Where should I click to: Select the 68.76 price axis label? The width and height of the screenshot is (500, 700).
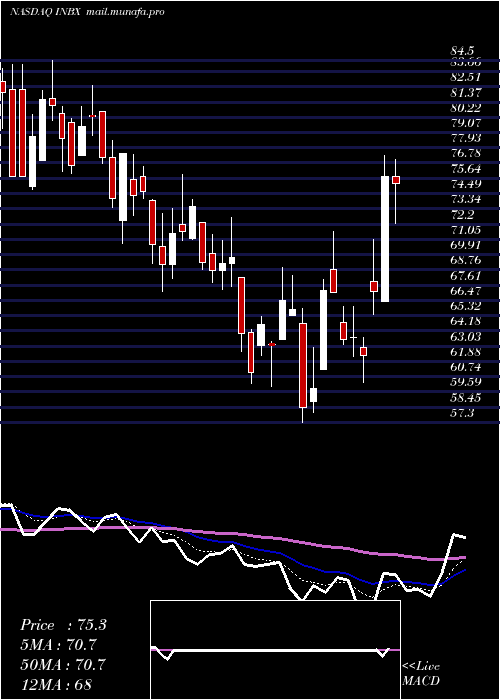coord(465,260)
